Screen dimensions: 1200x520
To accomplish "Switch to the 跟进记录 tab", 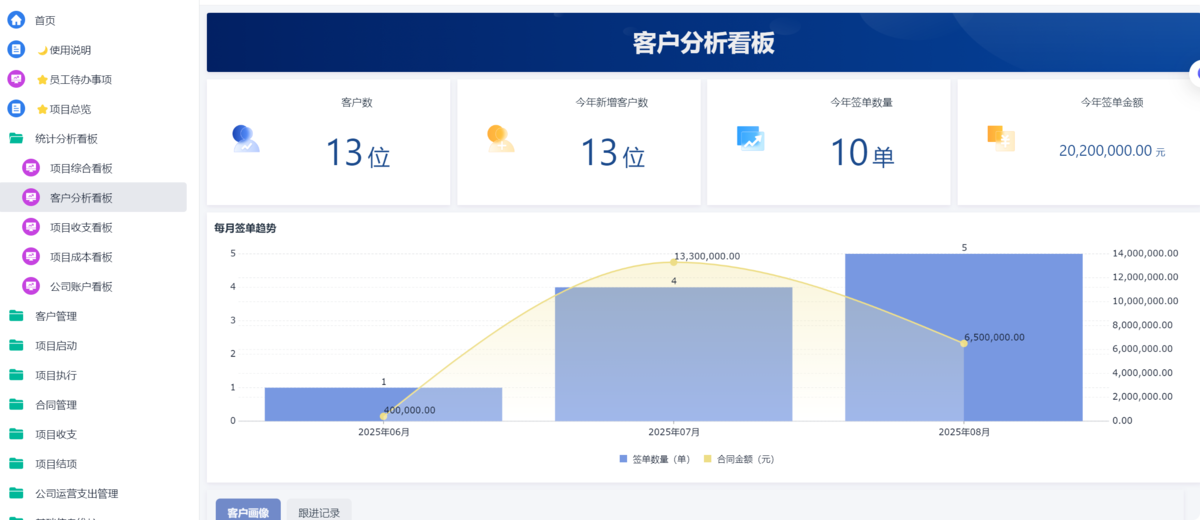I will coord(319,510).
